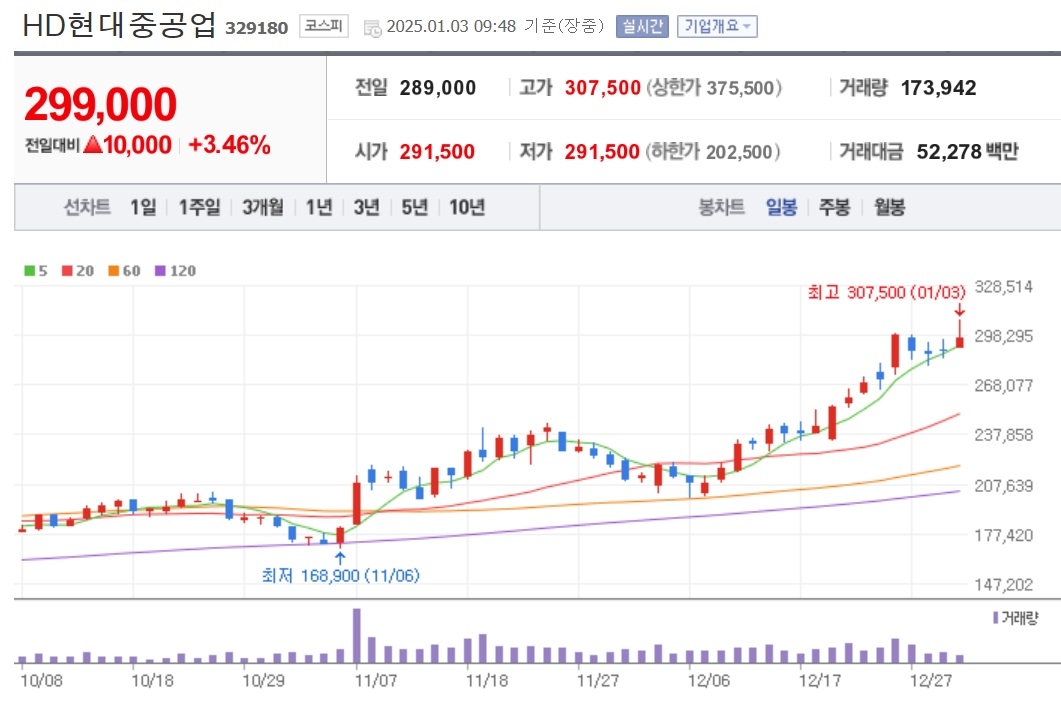
Task: Click the red 20-day moving average swatch
Action: pyautogui.click(x=67, y=271)
